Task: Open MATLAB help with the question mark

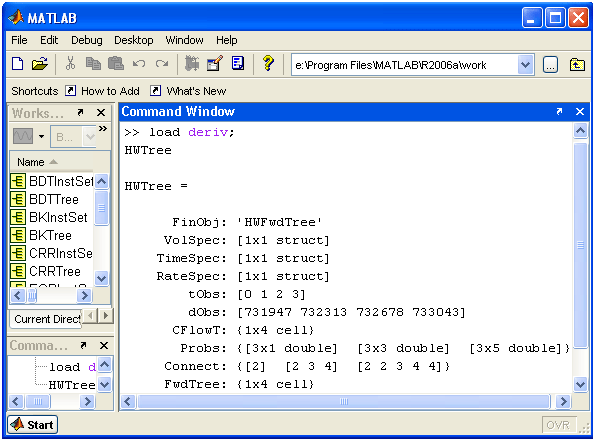Action: 268,64
